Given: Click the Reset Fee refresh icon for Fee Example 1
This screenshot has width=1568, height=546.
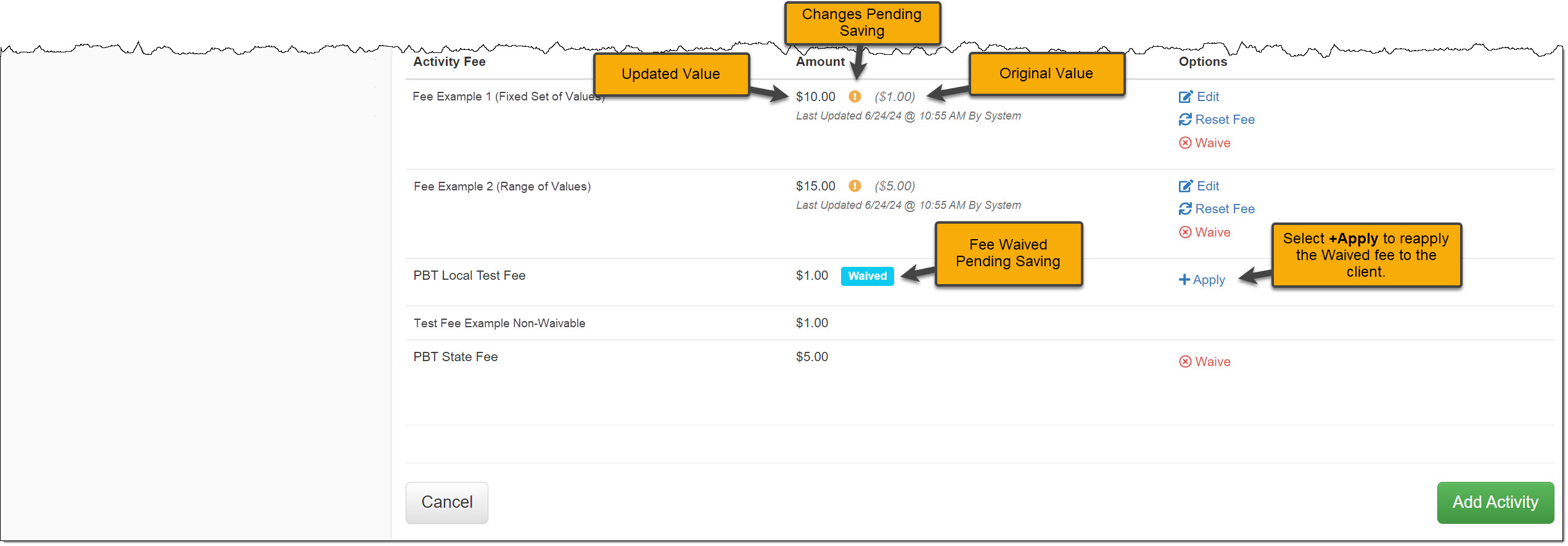Looking at the screenshot, I should tap(1185, 120).
